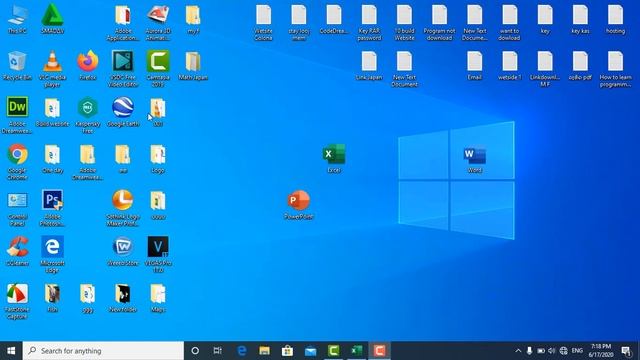Select the Logo folder
The width and height of the screenshot is (640, 360).
(x=158, y=158)
